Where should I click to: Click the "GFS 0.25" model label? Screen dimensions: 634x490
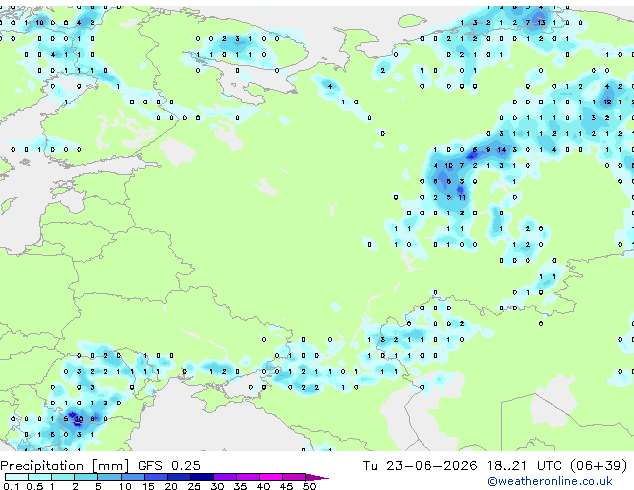click(x=169, y=466)
